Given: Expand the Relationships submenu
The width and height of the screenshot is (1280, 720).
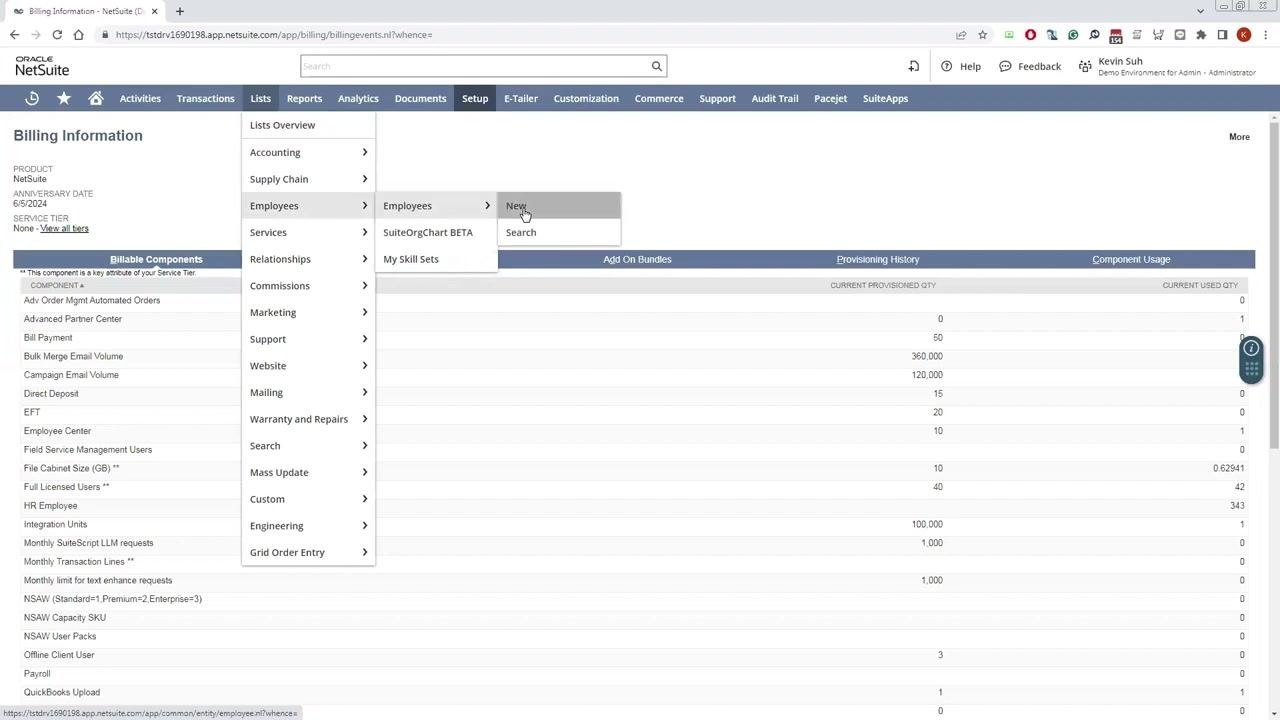Looking at the screenshot, I should 308,259.
